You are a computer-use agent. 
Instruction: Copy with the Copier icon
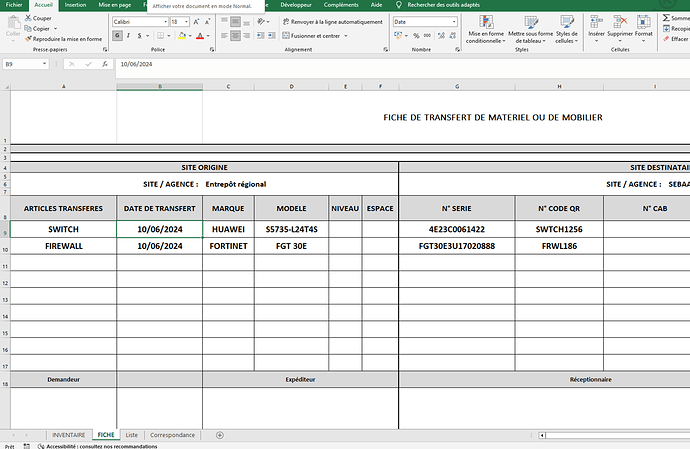pos(28,29)
